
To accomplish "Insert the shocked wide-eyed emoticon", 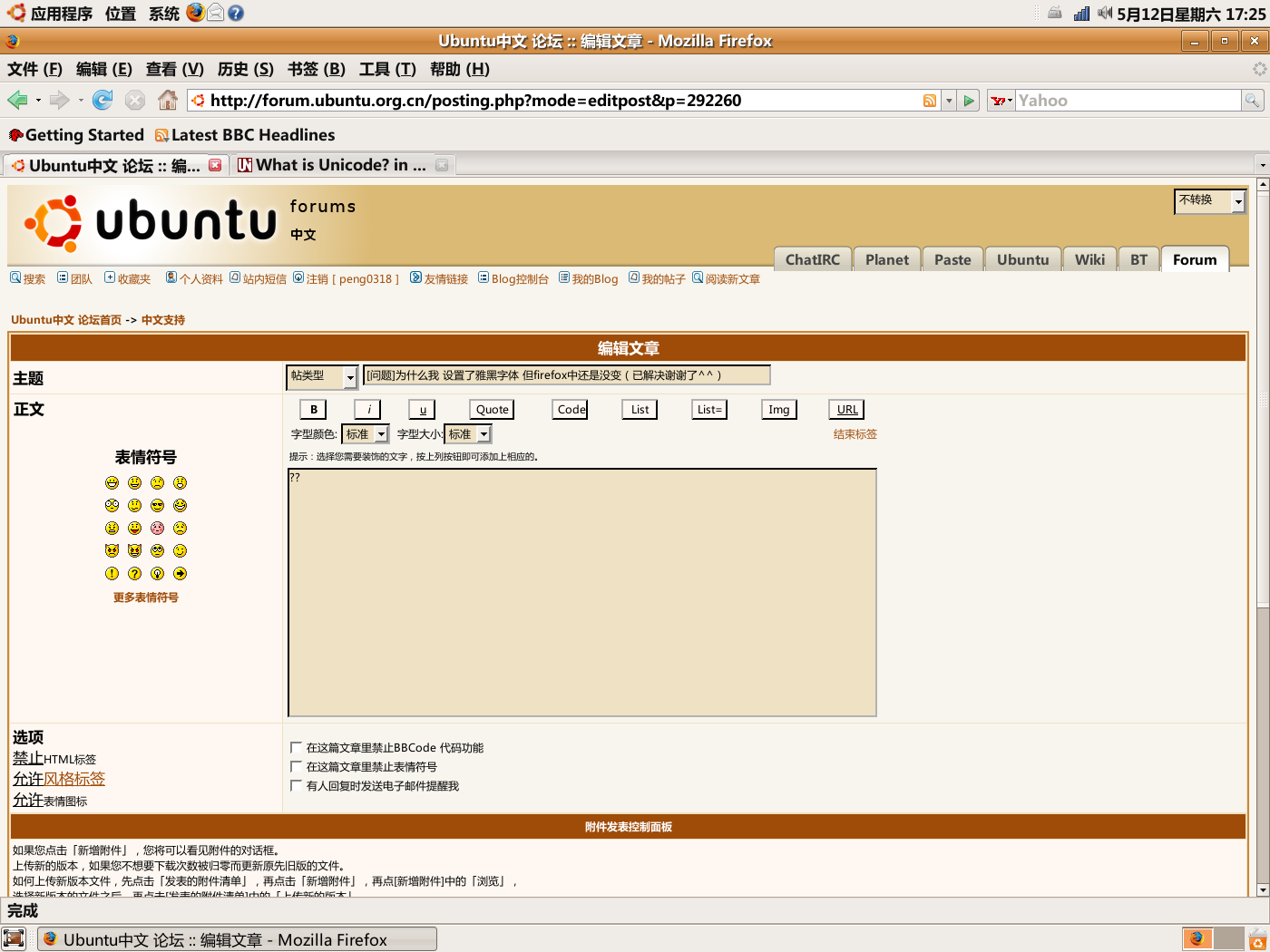I will [112, 506].
